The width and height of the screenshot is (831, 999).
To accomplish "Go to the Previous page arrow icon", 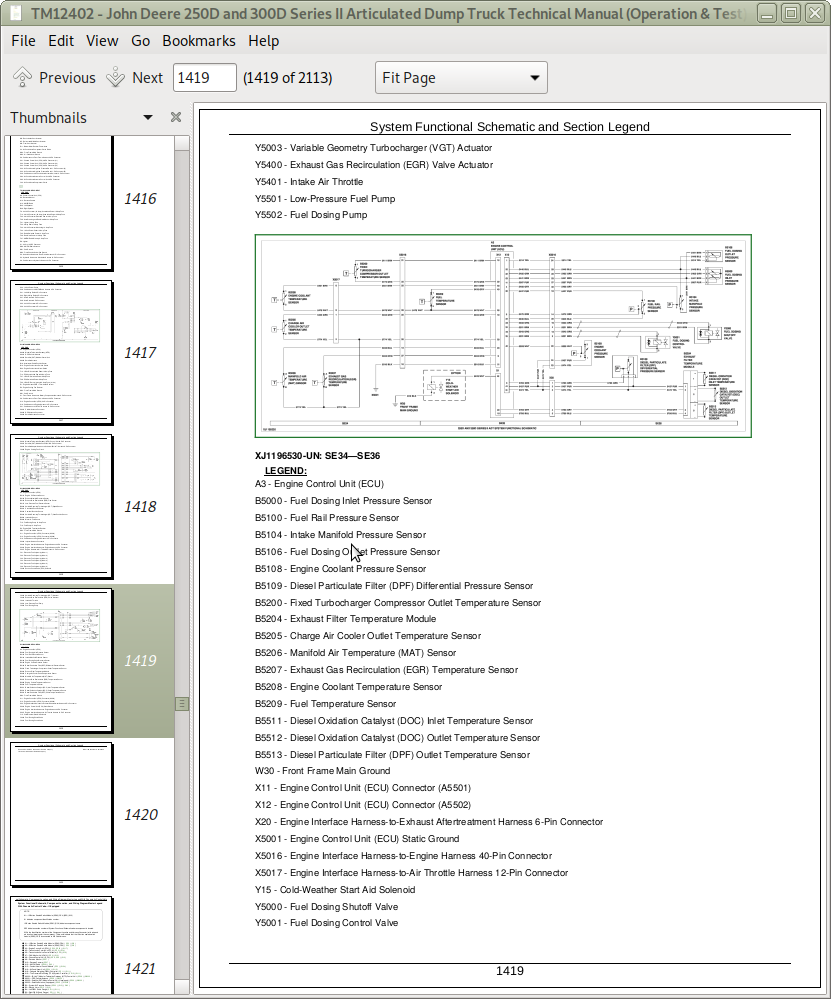I will tap(22, 78).
